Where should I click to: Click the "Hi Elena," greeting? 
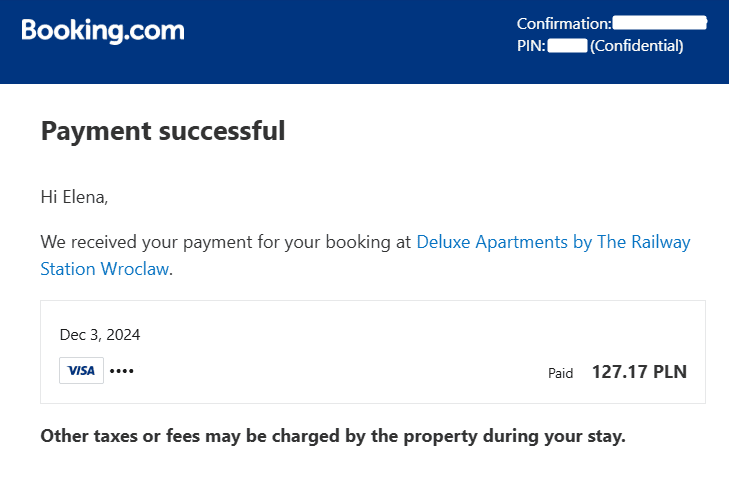(74, 197)
